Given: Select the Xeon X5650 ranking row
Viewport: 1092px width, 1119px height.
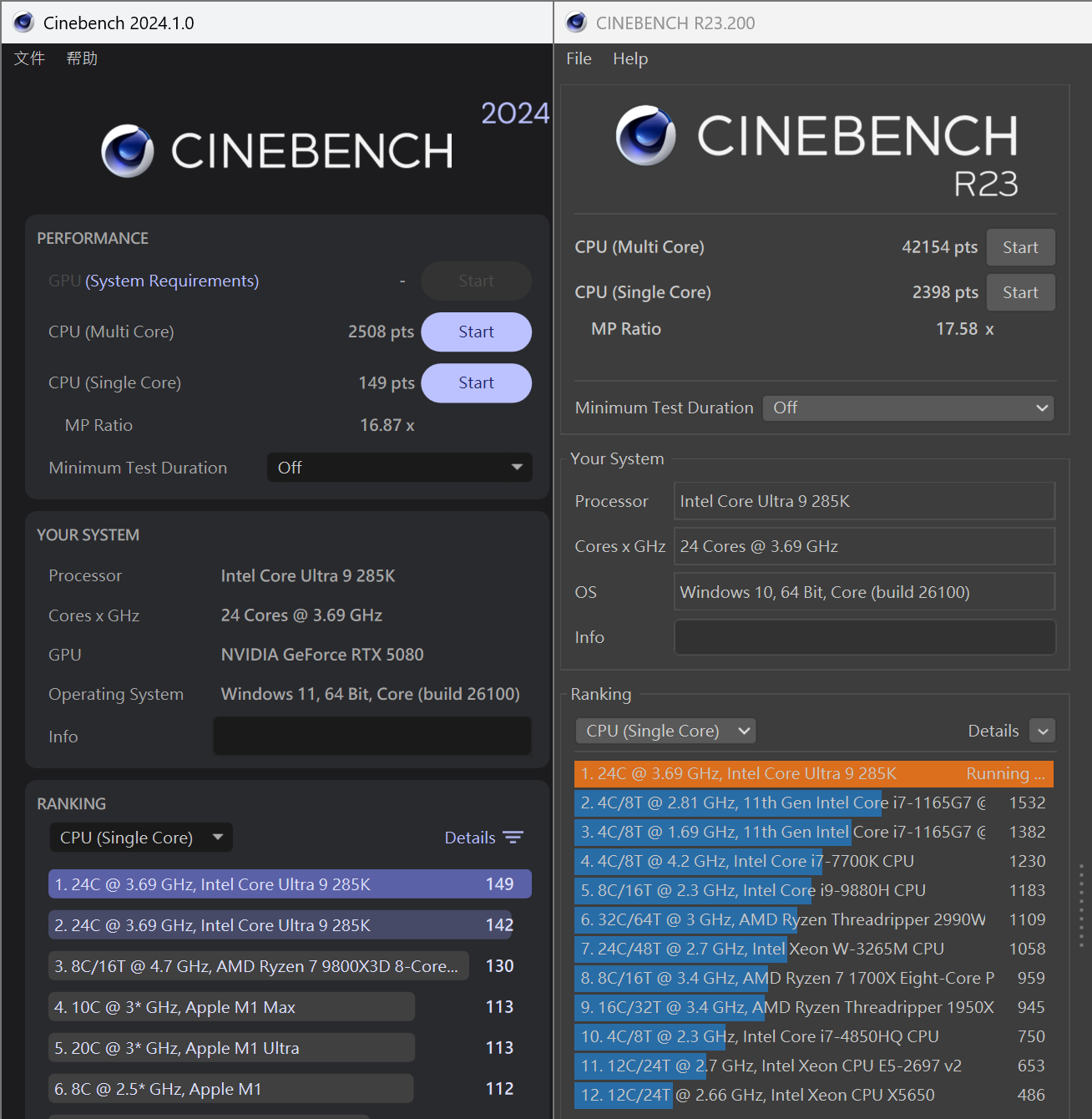Looking at the screenshot, I should tap(814, 1095).
